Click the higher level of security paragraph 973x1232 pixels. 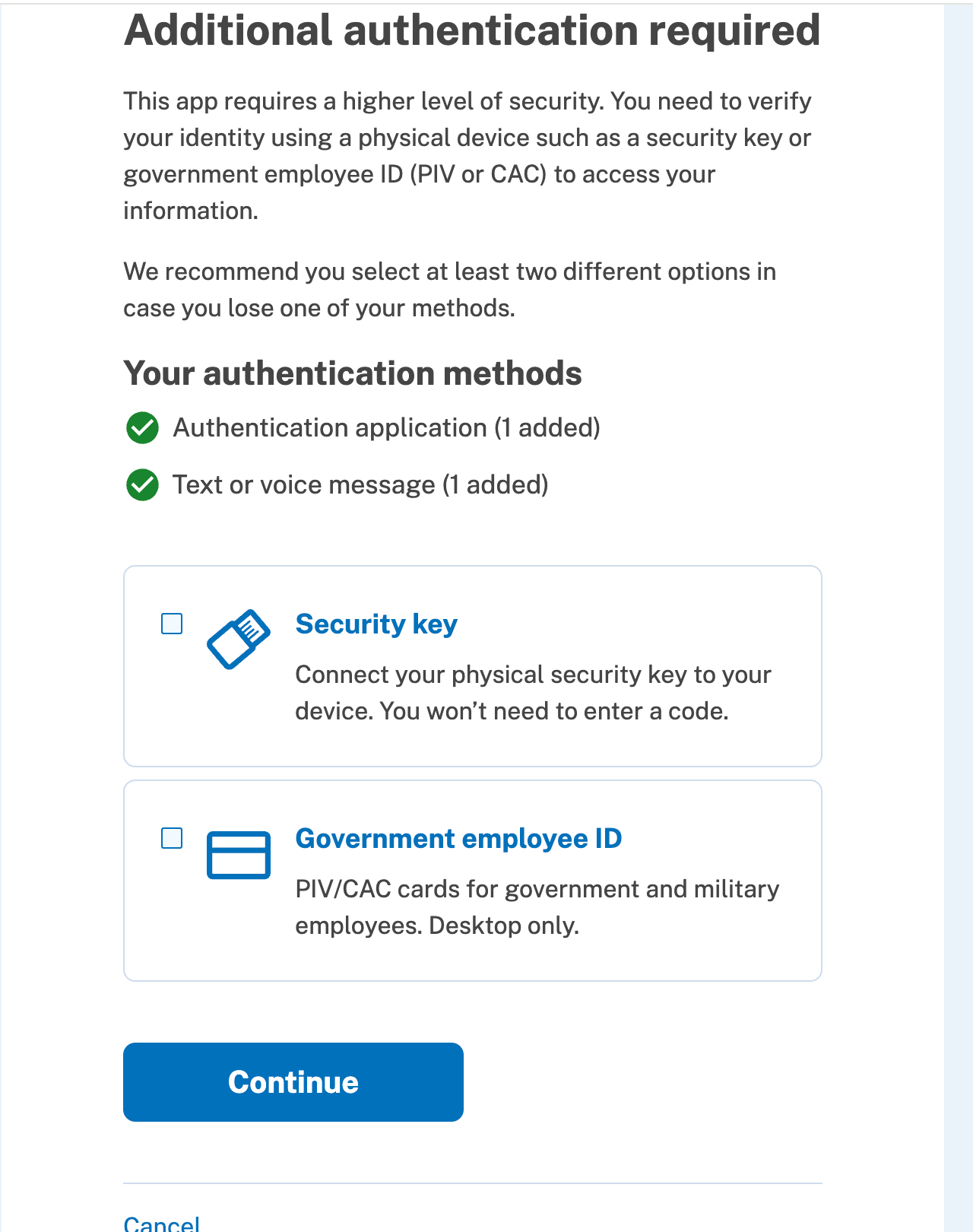[x=467, y=156]
